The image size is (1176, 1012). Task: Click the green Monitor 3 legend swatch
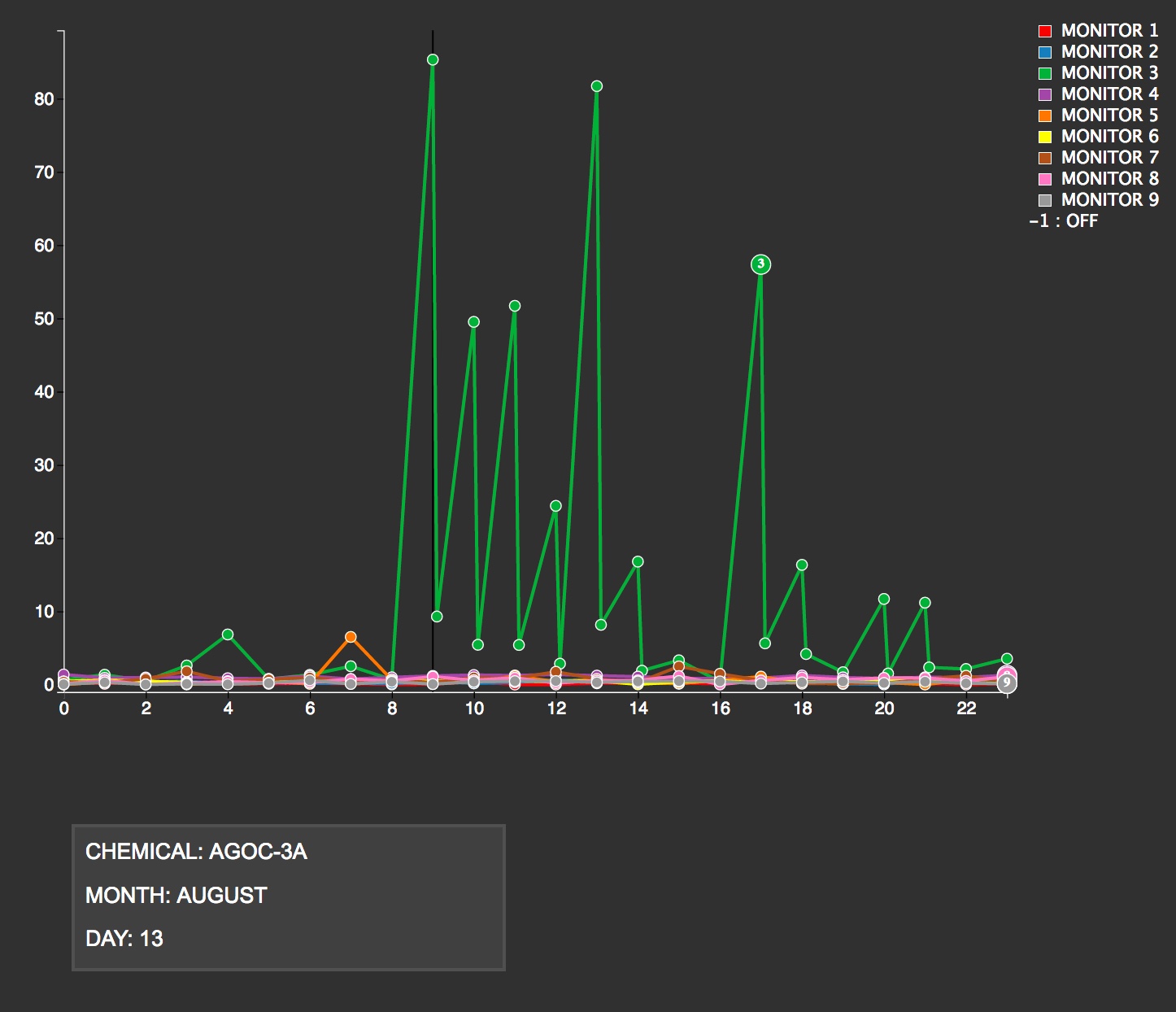pos(1045,73)
